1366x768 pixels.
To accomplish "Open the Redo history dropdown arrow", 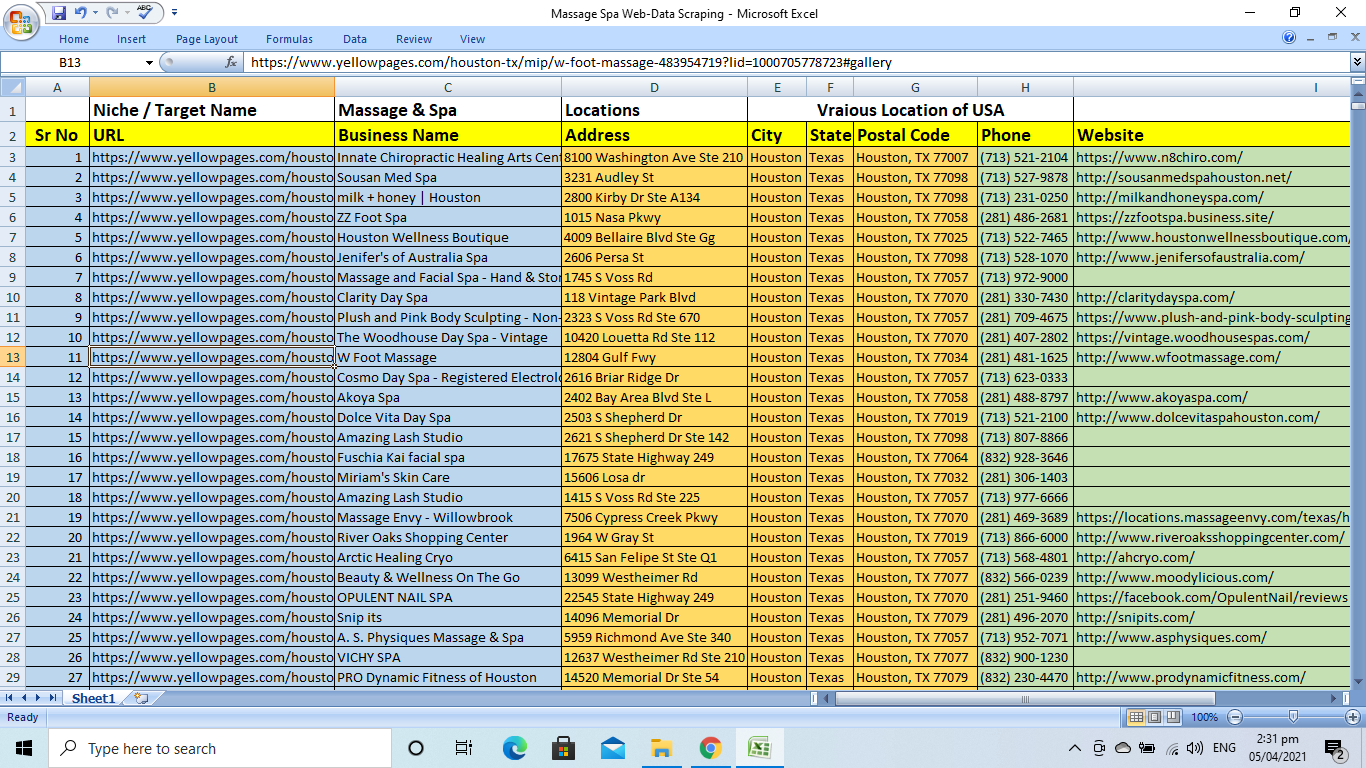I will pos(126,13).
